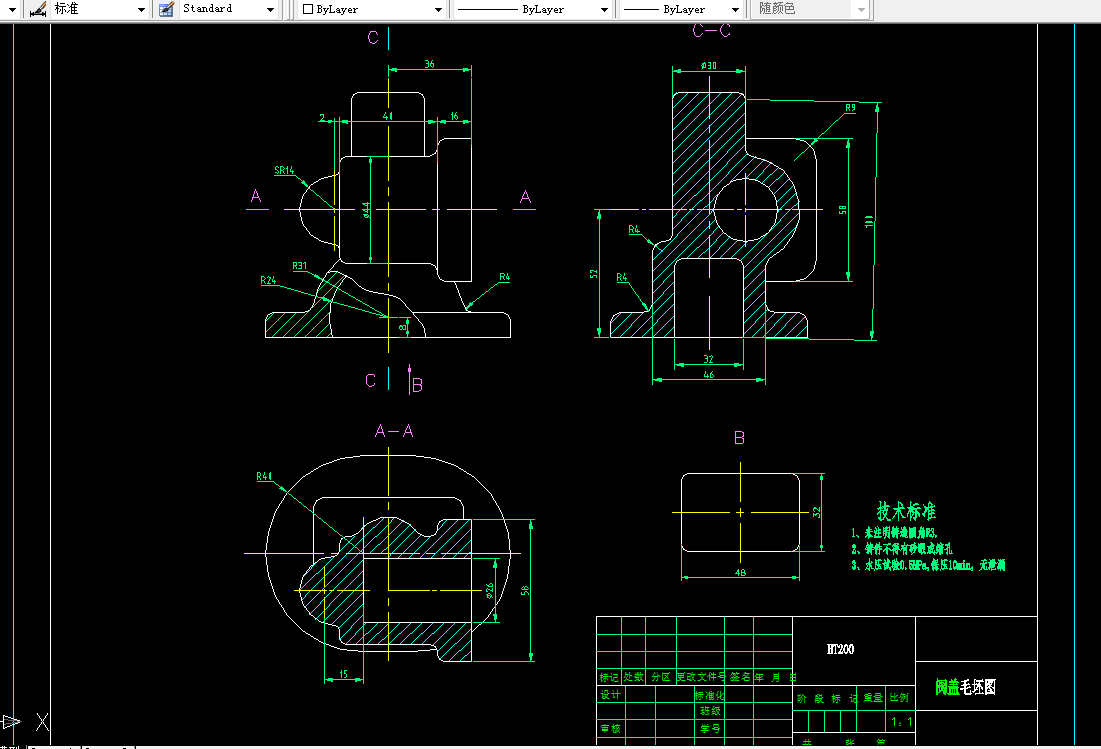This screenshot has height=749, width=1101.
Task: Select the second technical note line
Action: (902, 549)
